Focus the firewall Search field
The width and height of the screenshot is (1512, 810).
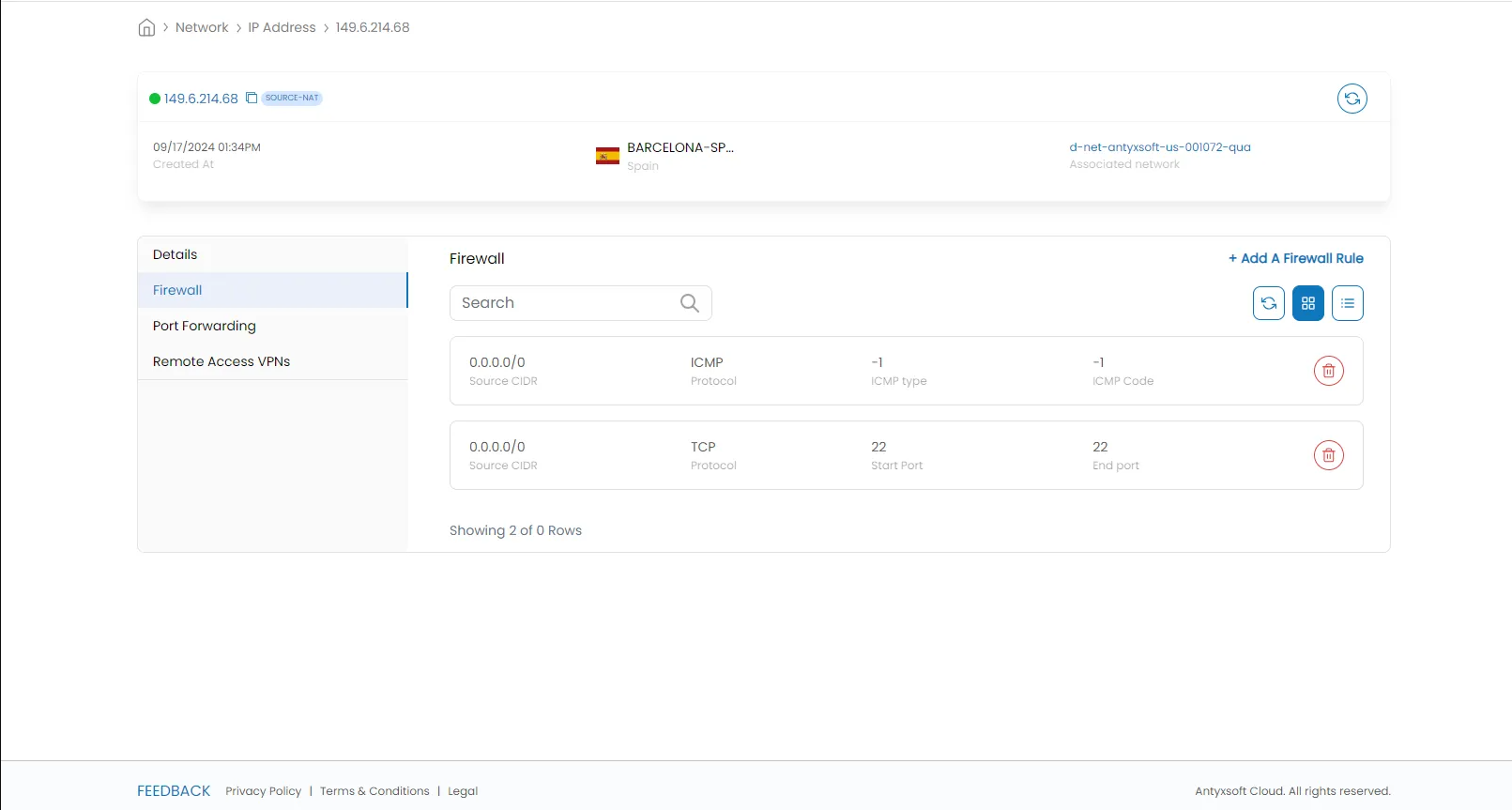pyautogui.click(x=563, y=303)
